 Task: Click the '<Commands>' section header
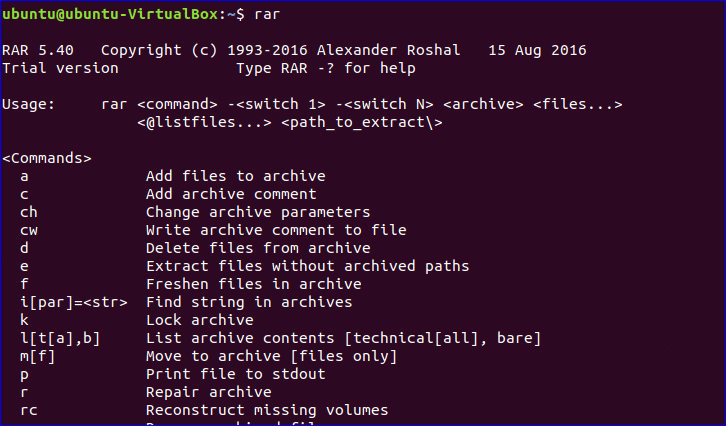47,158
